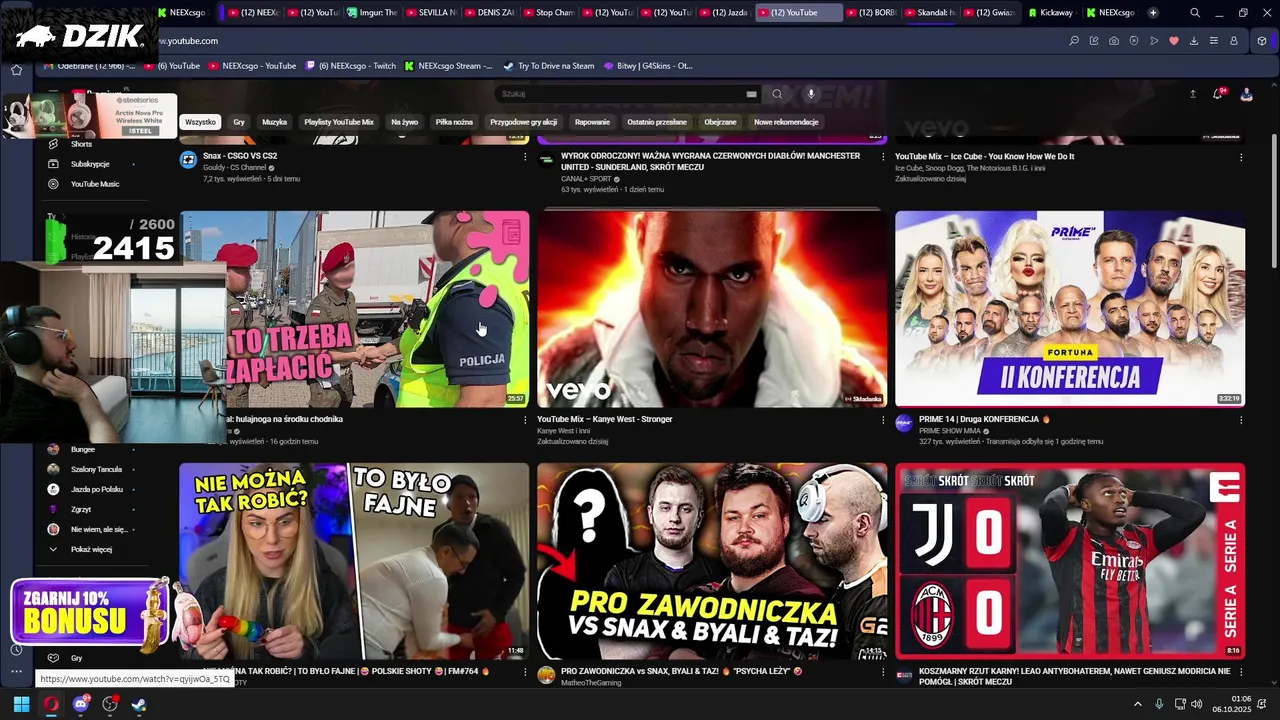Click the Shorts sidebar entry
1280x720 pixels.
(81, 144)
